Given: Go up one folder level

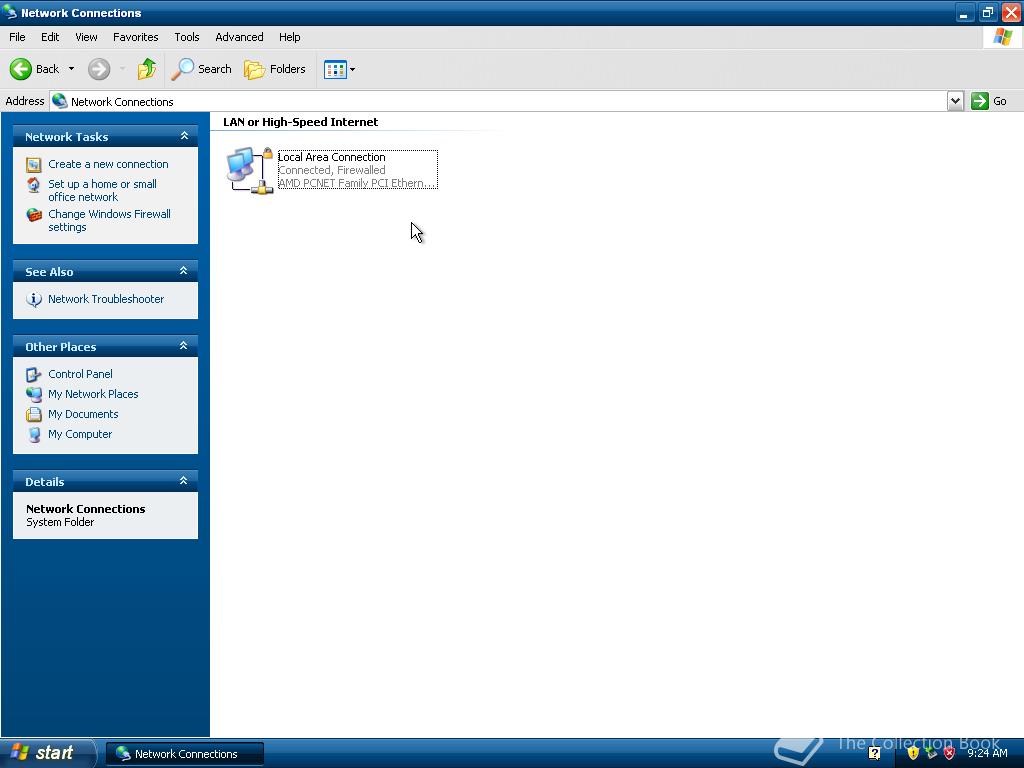Looking at the screenshot, I should point(146,69).
